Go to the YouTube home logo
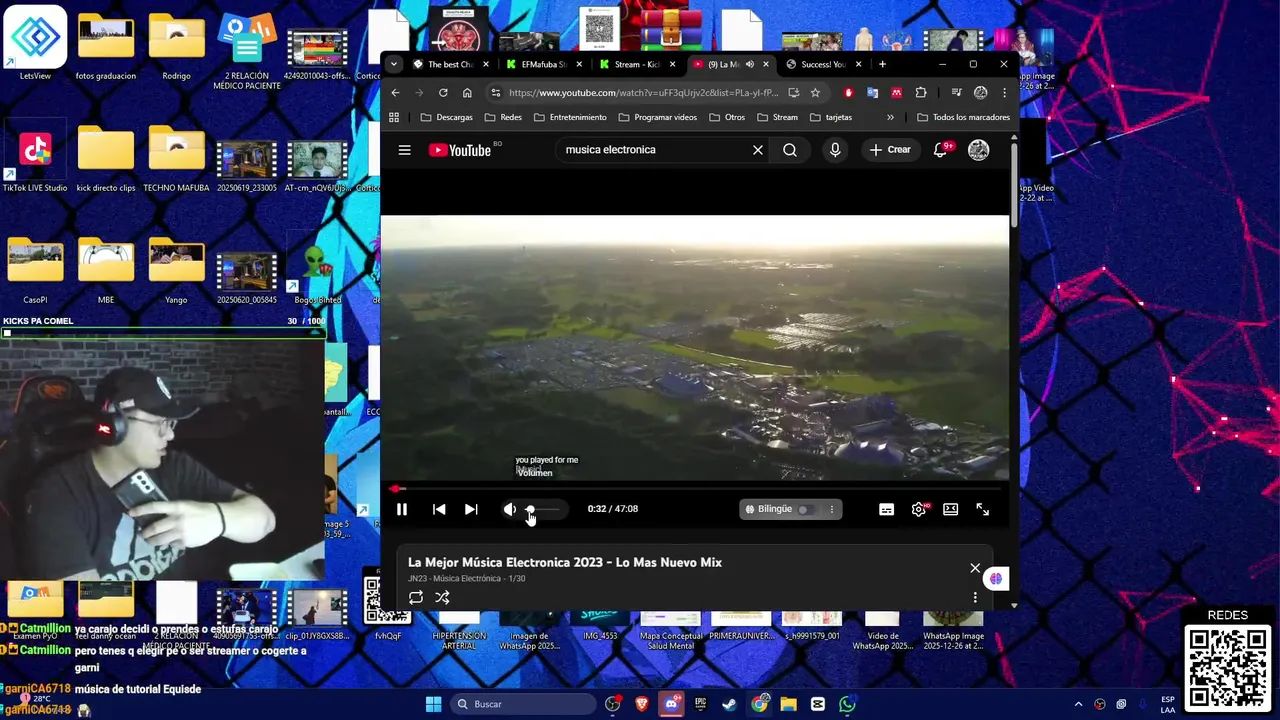This screenshot has width=1280, height=720. point(460,150)
